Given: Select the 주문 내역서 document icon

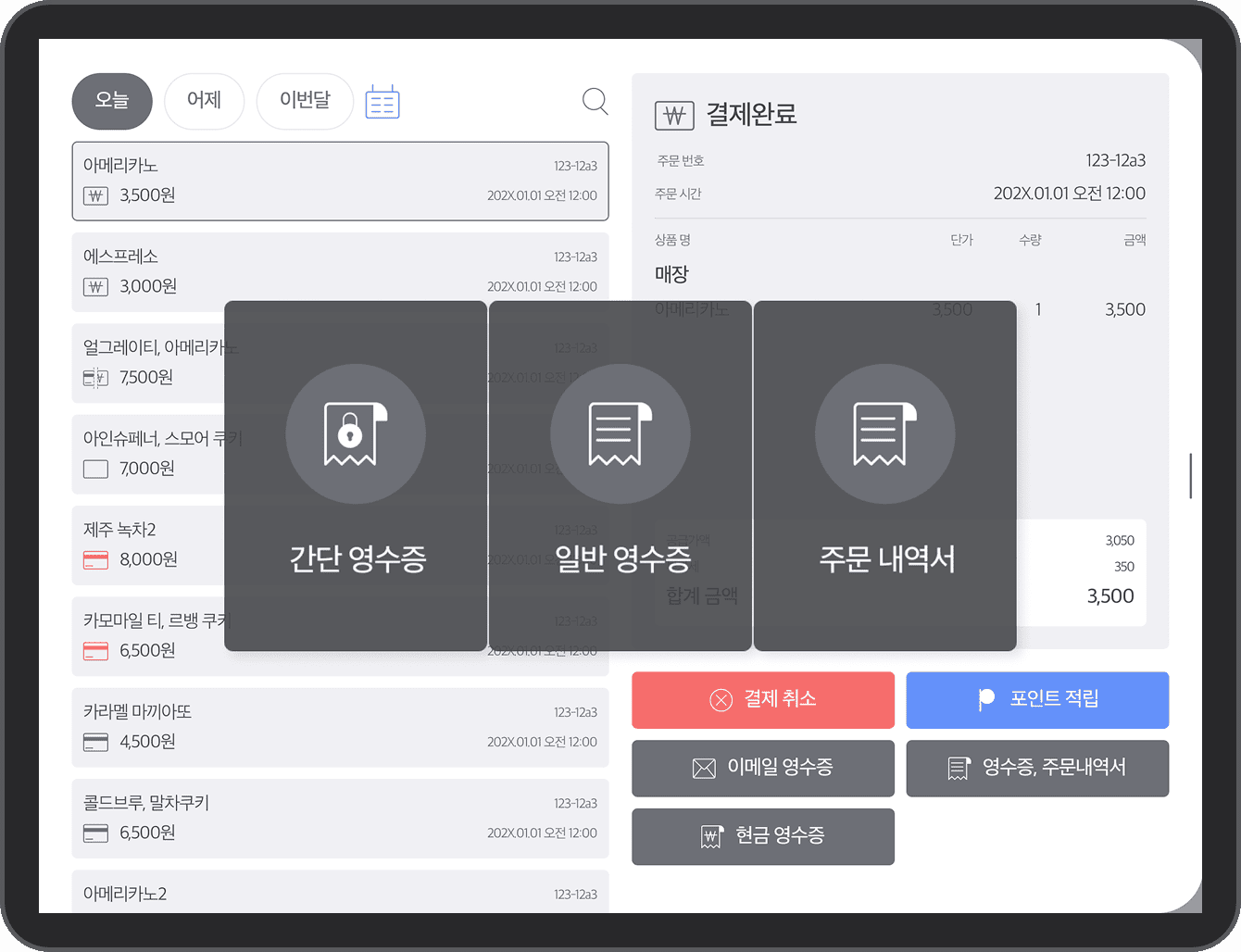Looking at the screenshot, I should tap(884, 433).
